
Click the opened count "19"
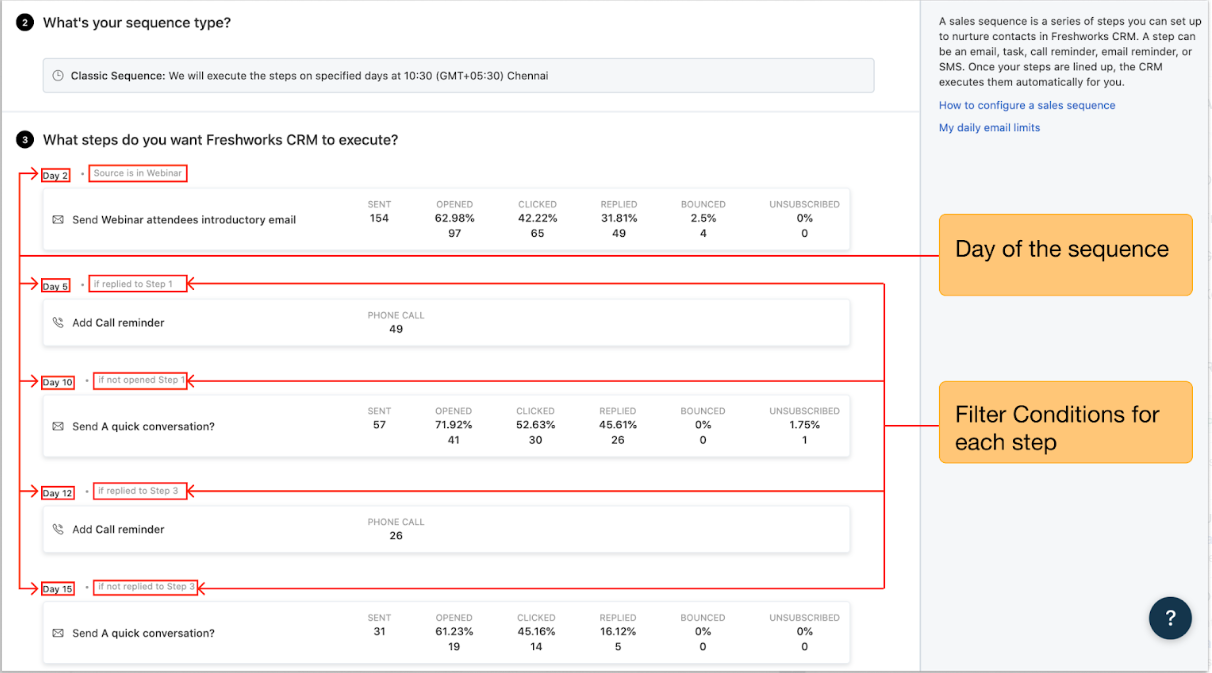(454, 648)
